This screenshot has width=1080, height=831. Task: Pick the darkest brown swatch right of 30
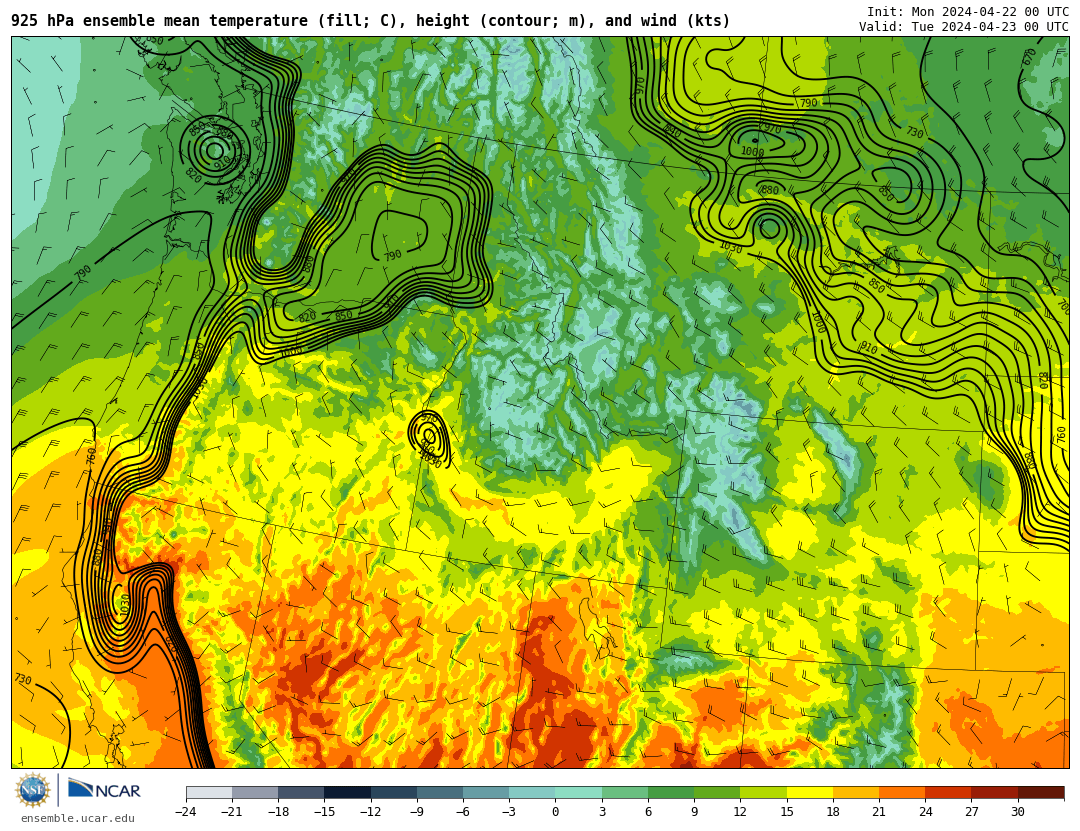pyautogui.click(x=1041, y=792)
